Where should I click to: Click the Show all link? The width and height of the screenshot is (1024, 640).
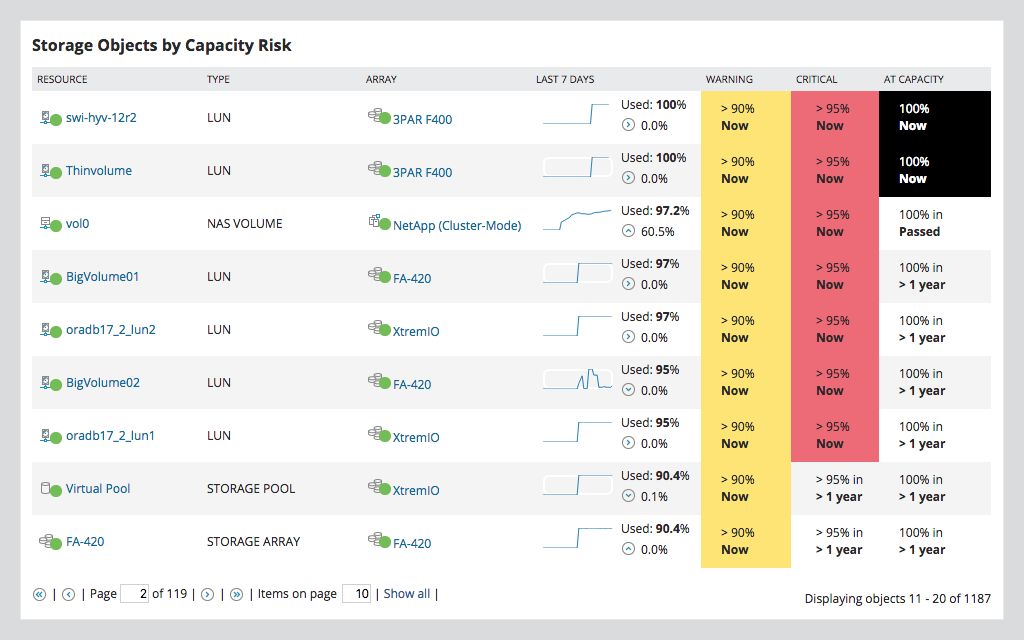pyautogui.click(x=406, y=593)
